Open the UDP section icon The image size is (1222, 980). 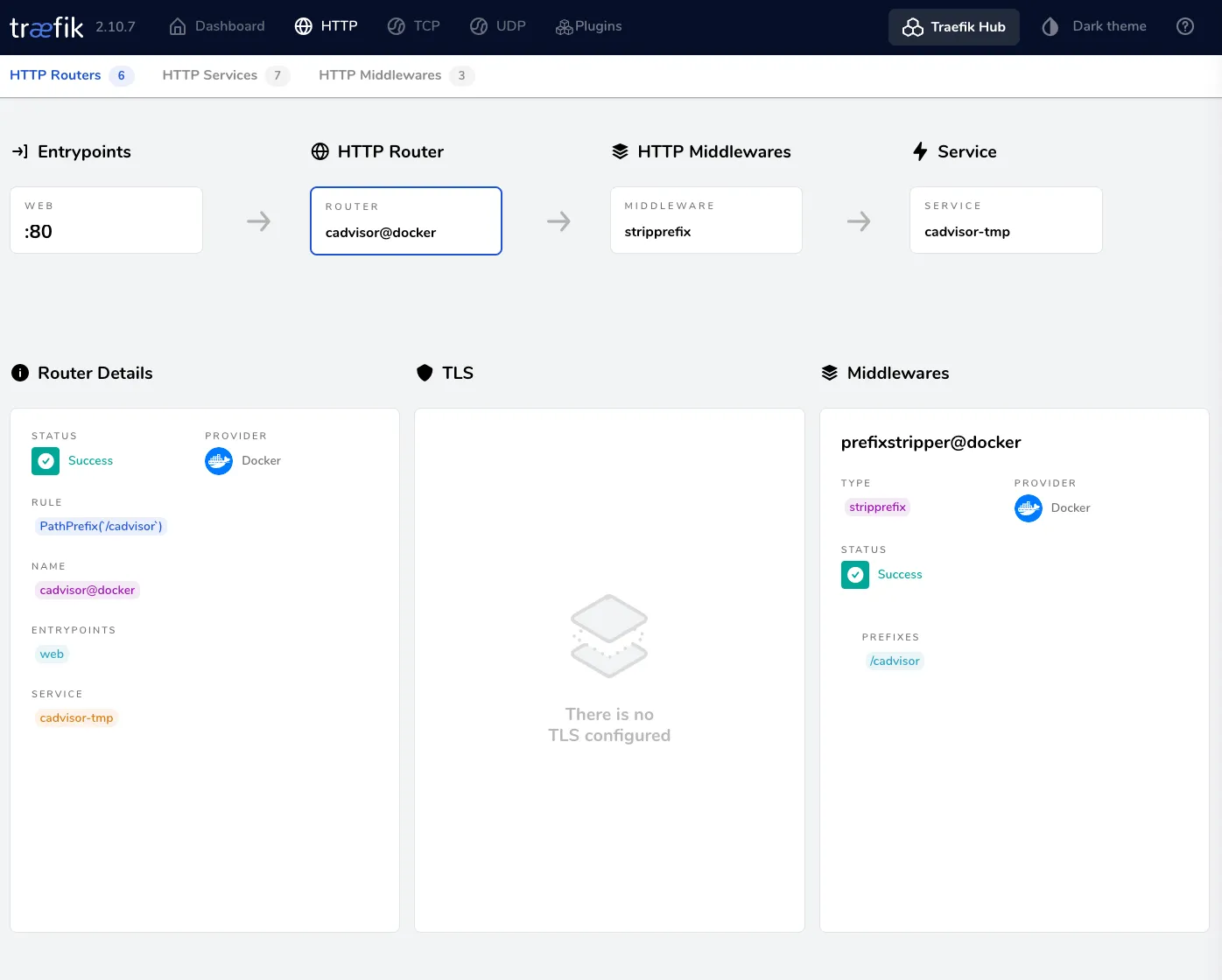[478, 25]
